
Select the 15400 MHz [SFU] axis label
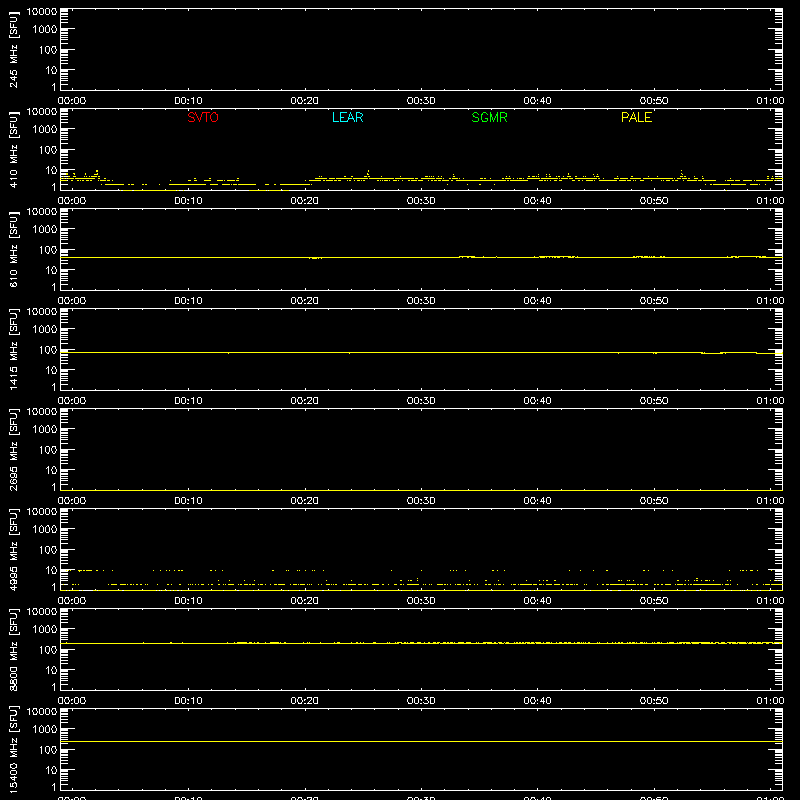tap(13, 750)
